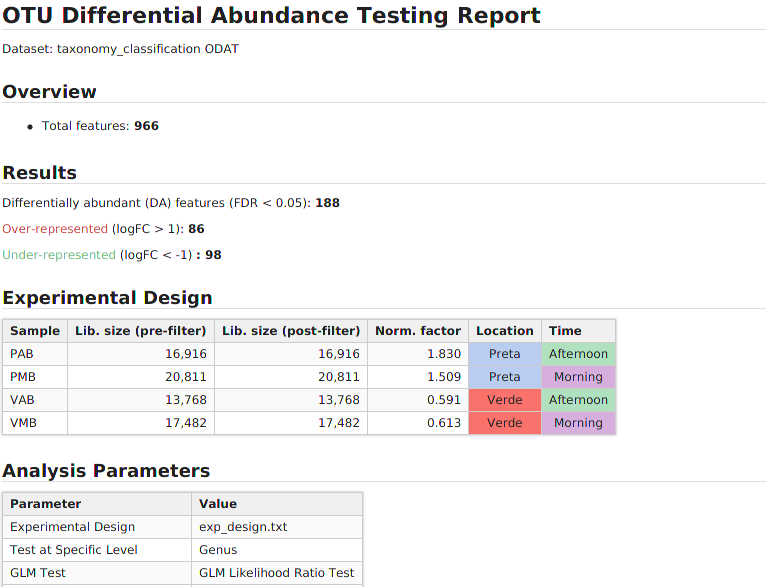The image size is (766, 587).
Task: Select the green Afternoon cell in VAB row
Action: click(578, 400)
